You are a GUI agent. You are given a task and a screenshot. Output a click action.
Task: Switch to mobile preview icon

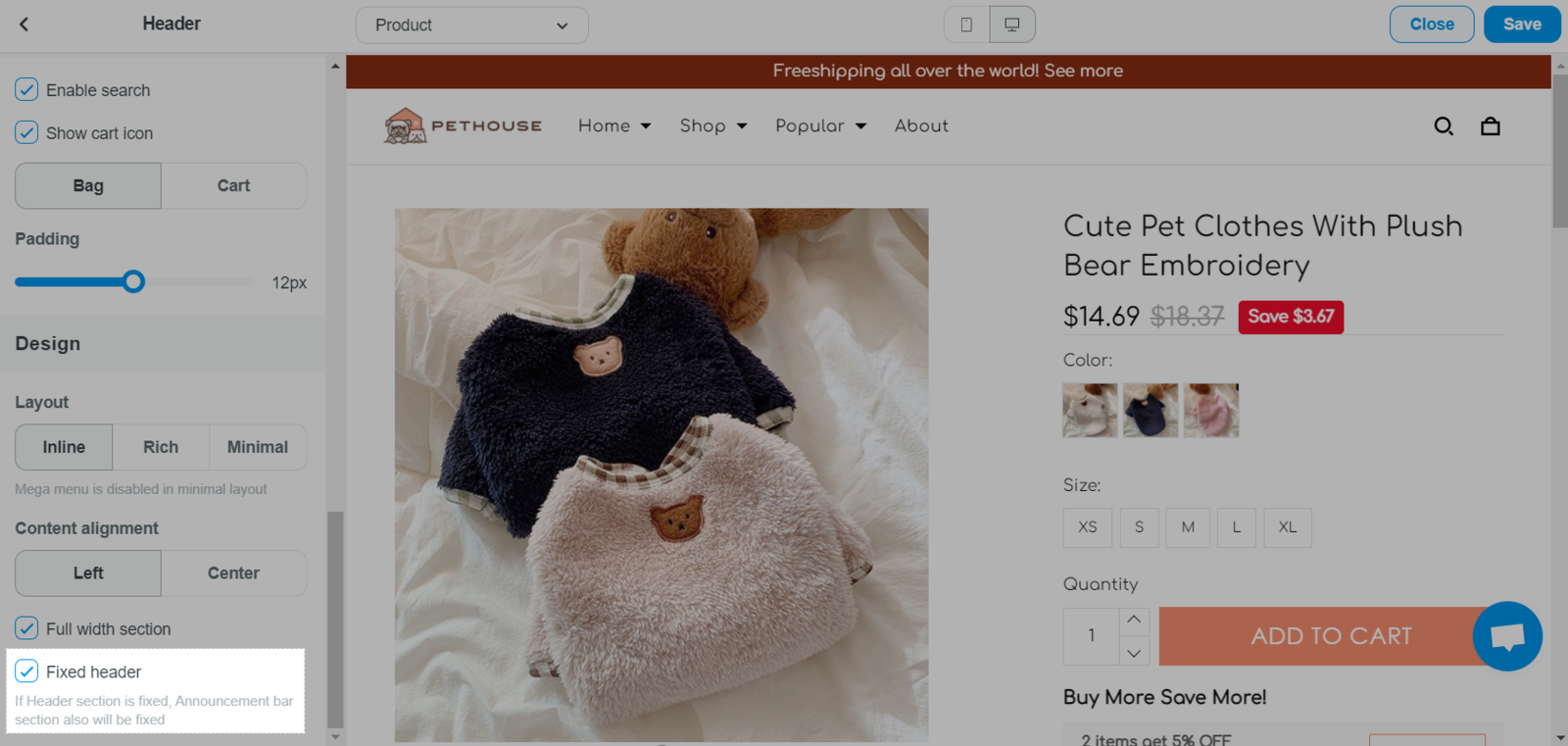coord(966,25)
